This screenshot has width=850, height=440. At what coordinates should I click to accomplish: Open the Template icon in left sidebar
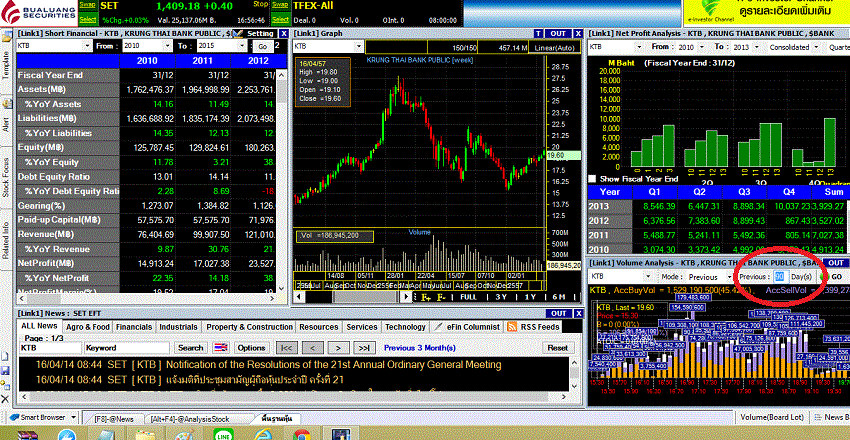tap(6, 37)
